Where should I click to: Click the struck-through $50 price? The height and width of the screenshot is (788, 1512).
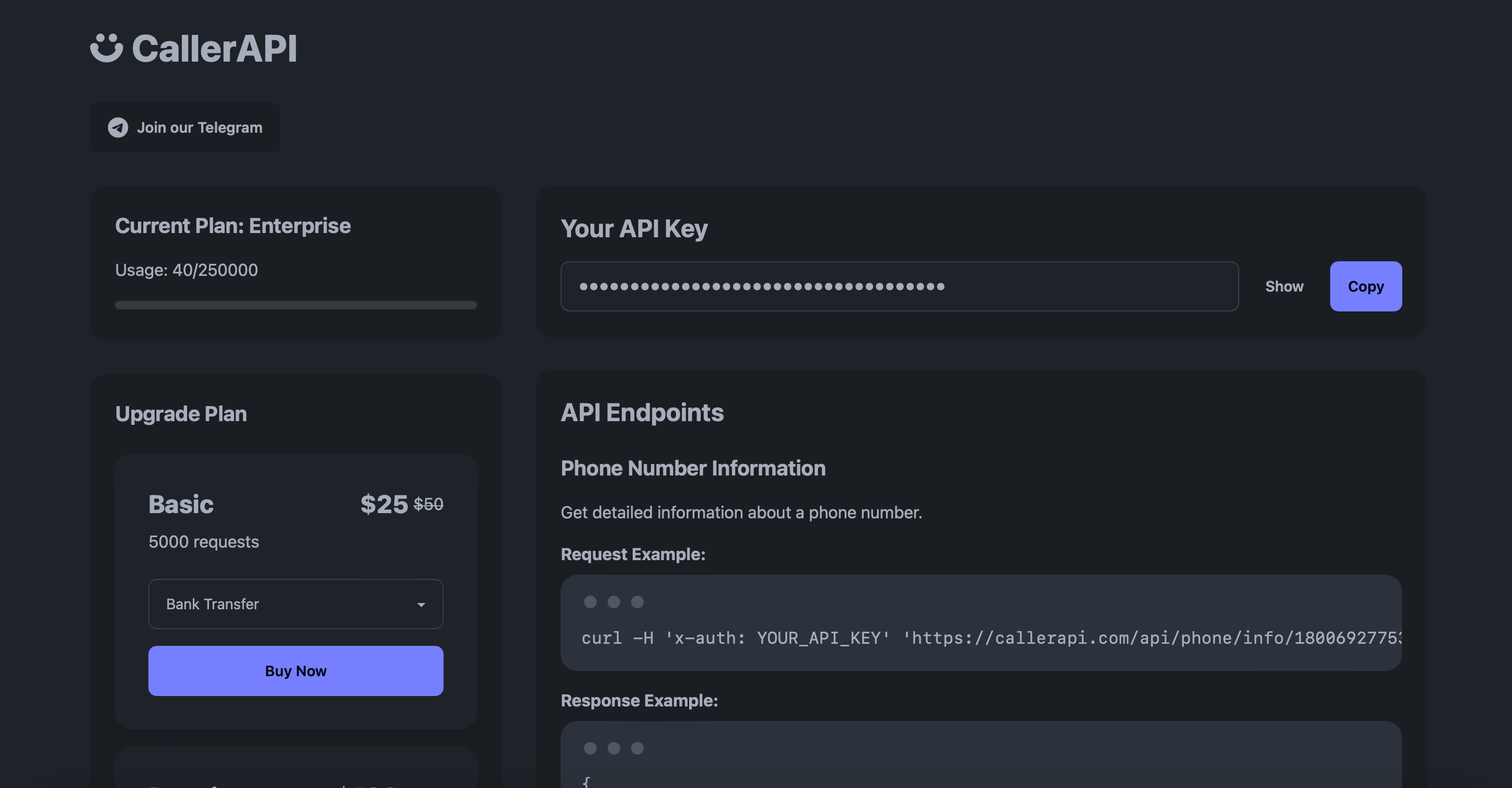[x=428, y=504]
